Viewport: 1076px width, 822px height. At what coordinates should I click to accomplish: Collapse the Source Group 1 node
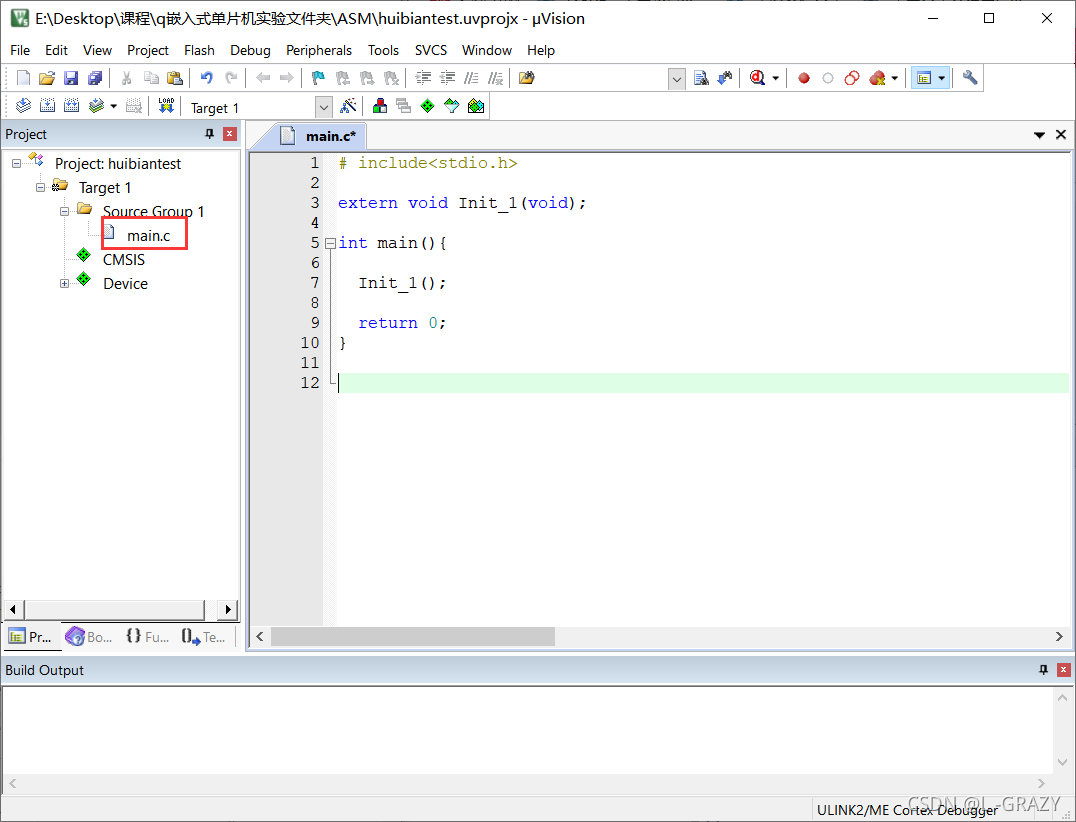(x=65, y=211)
